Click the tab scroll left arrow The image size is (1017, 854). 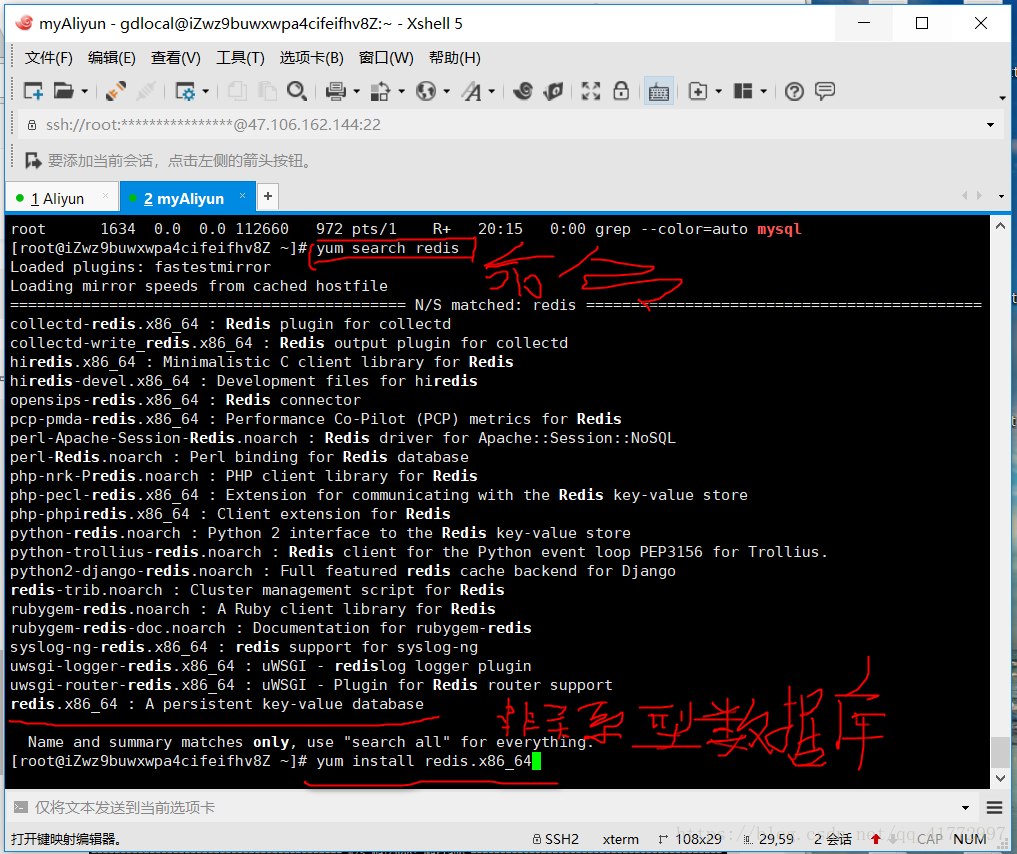pos(964,195)
